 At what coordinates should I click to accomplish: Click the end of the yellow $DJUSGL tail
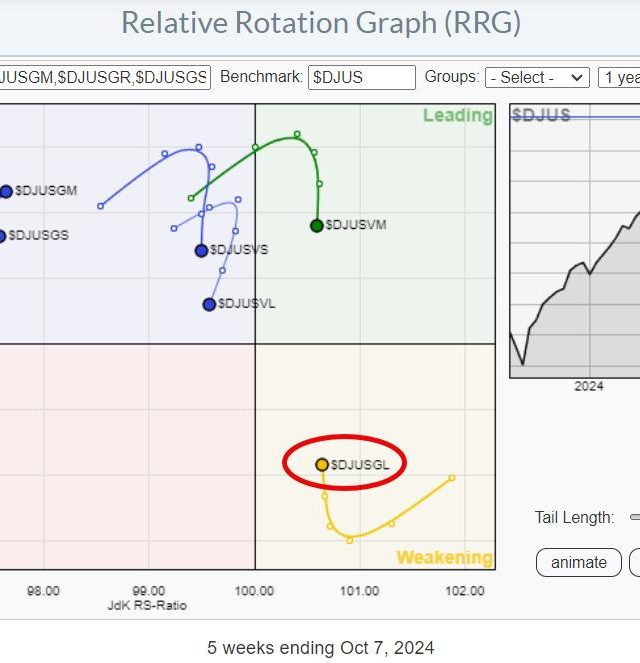point(452,478)
